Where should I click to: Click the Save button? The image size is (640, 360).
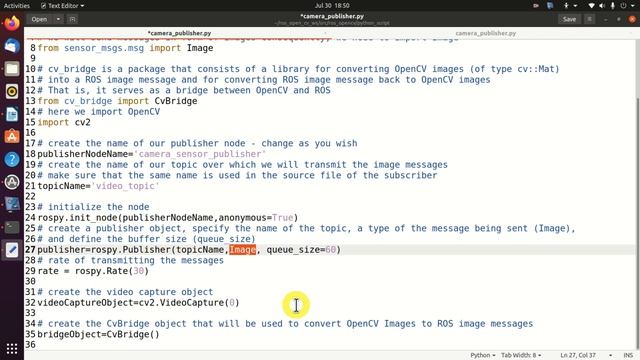tap(569, 19)
